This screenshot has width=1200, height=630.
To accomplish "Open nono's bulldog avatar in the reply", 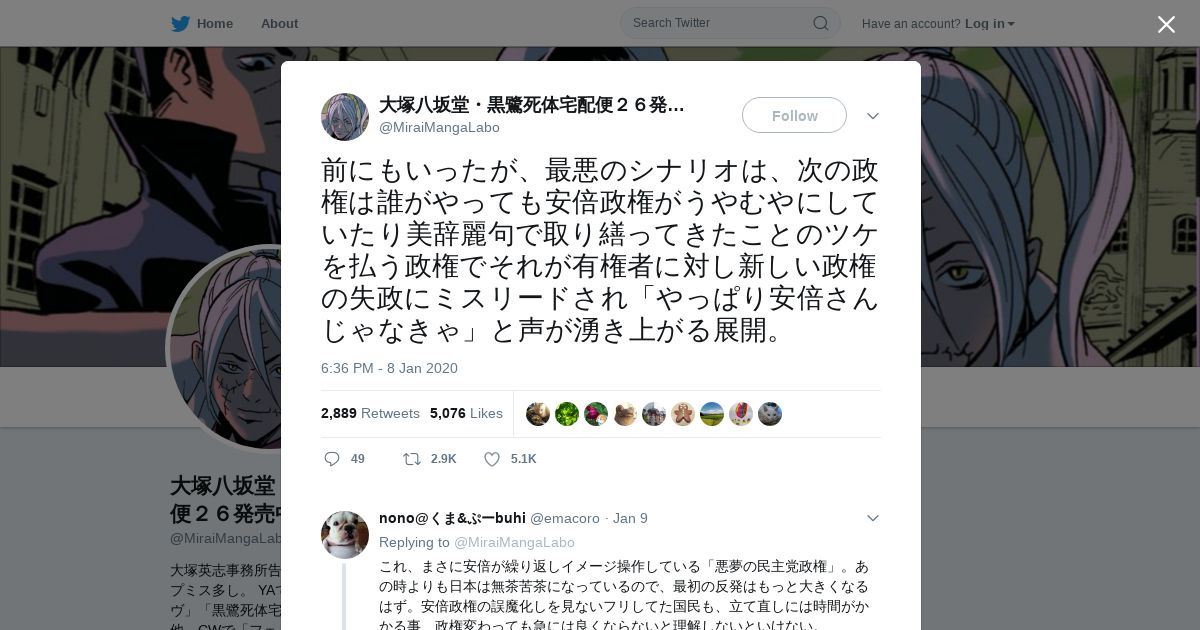I will click(345, 535).
